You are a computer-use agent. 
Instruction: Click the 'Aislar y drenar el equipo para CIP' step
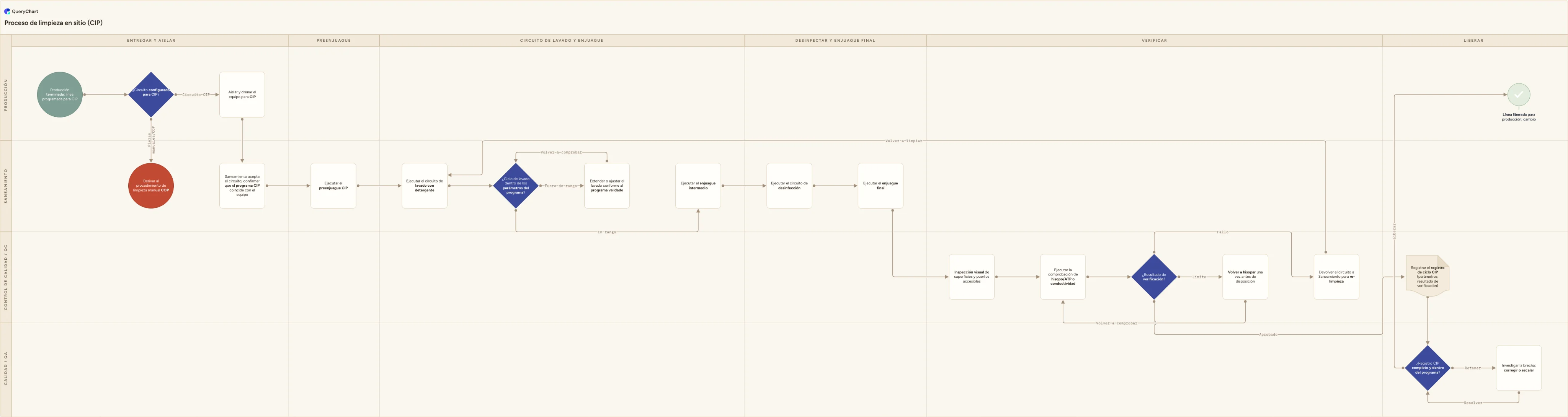[x=242, y=95]
